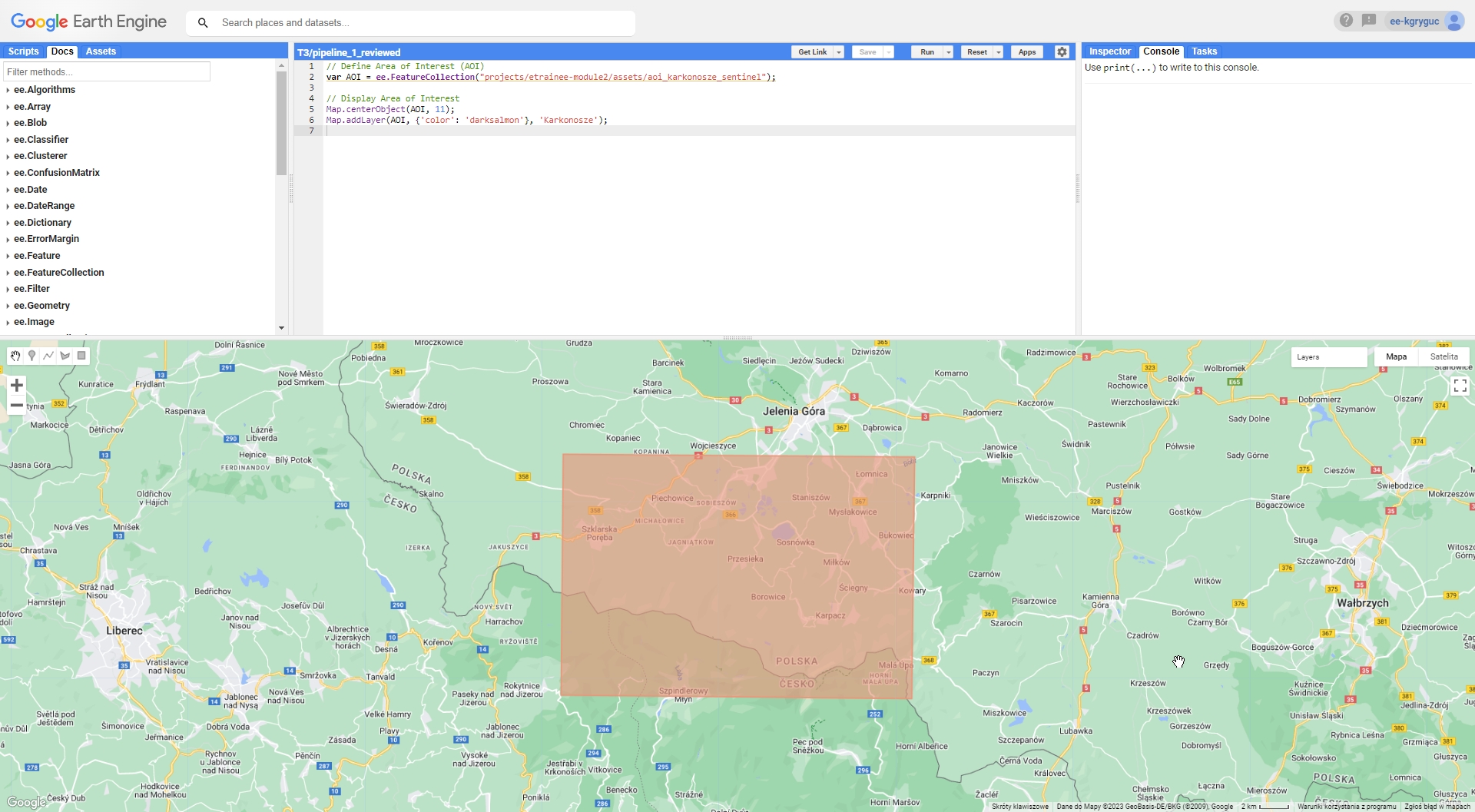Run the pipeline_1_reviewed script
Viewport: 1475px width, 812px height.
click(x=926, y=51)
